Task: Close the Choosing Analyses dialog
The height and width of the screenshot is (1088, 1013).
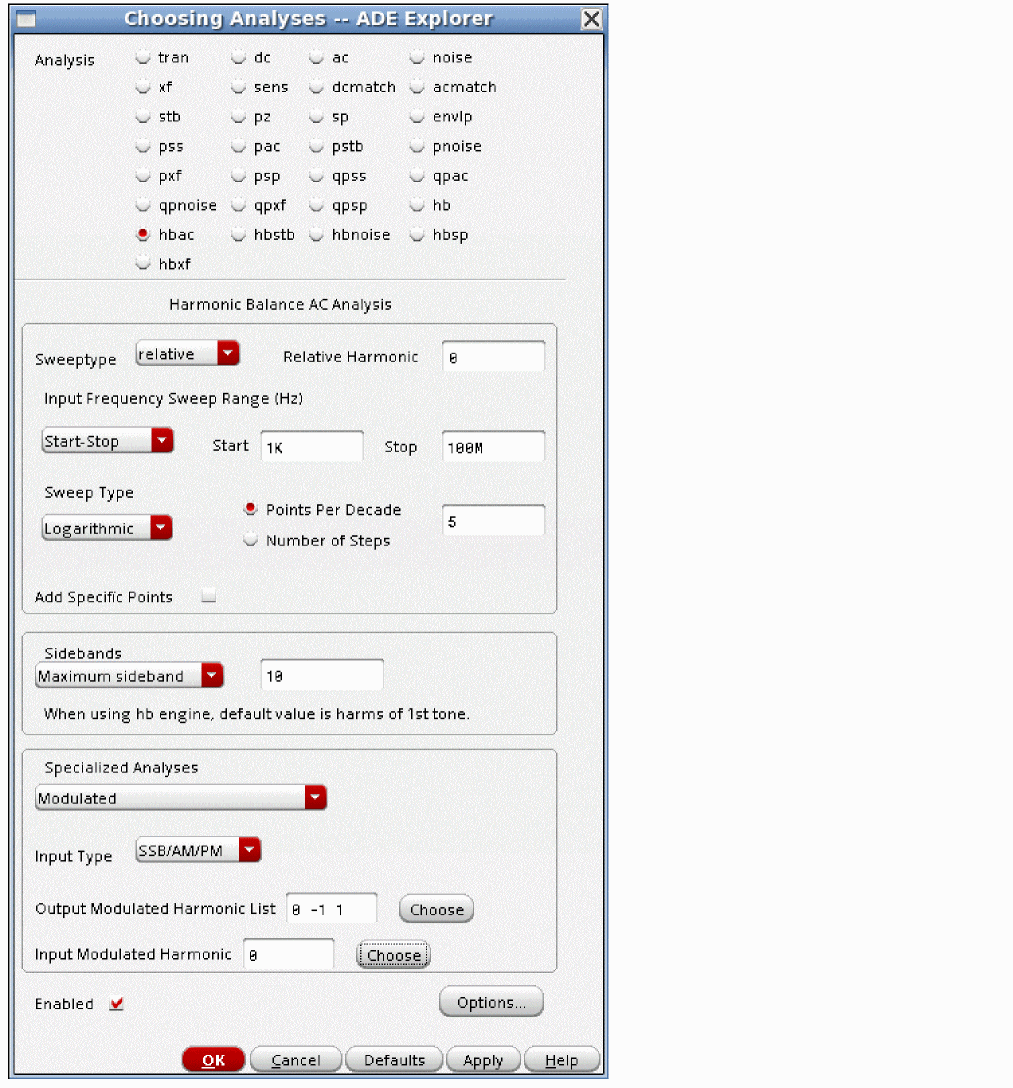Action: click(x=591, y=19)
